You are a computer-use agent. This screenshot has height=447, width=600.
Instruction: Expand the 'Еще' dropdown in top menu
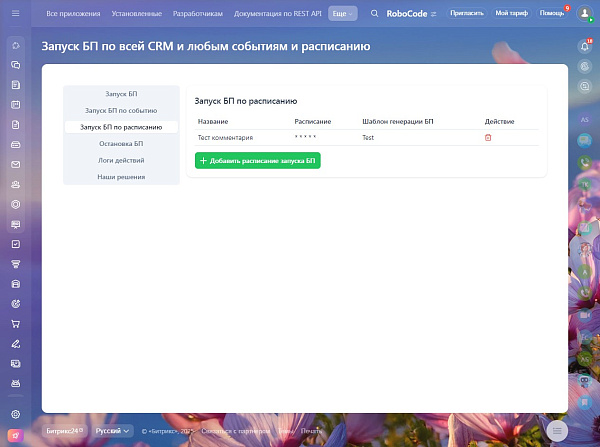tap(342, 13)
